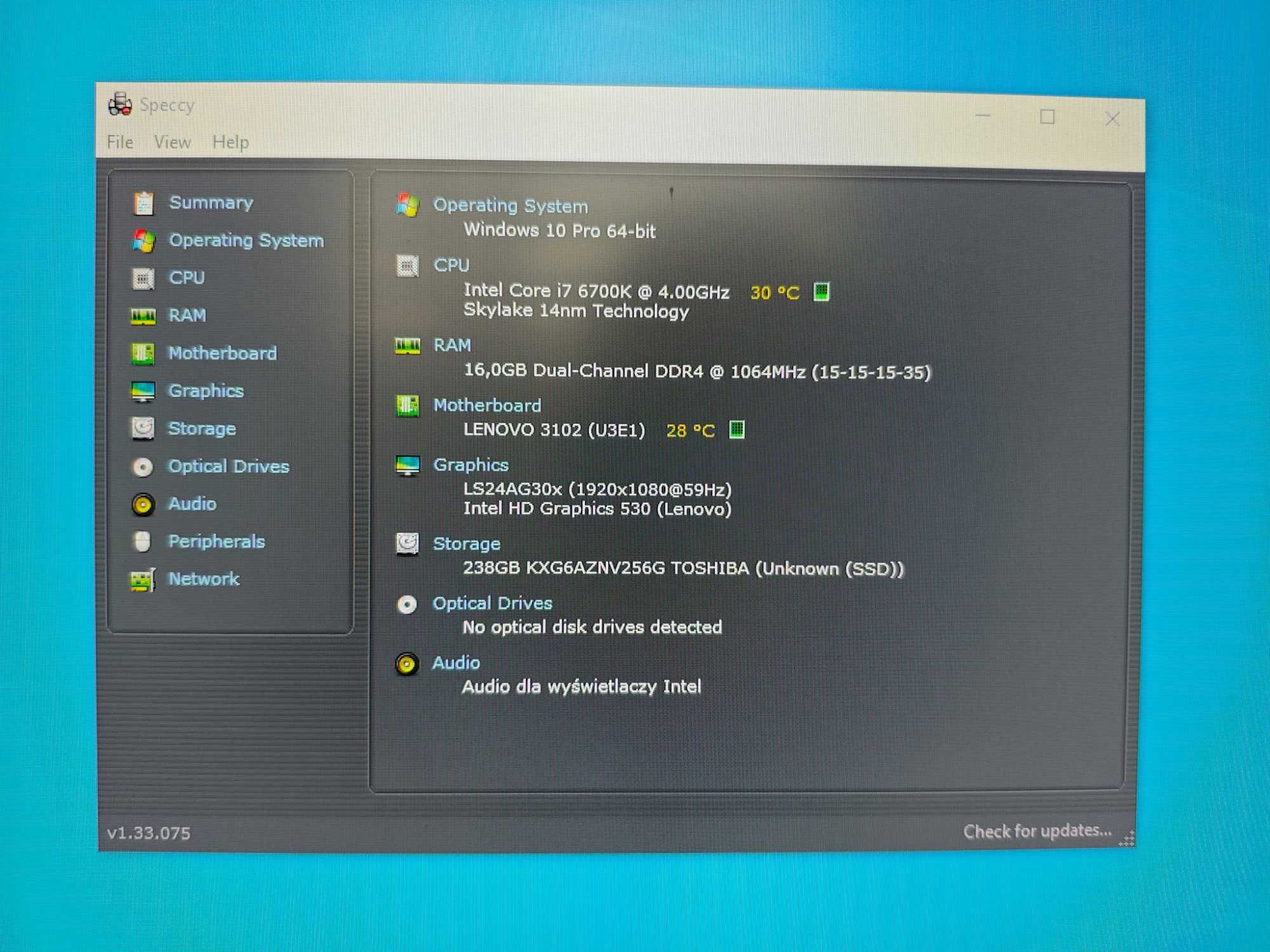Click the CPU temperature 30 °C value

pos(775,293)
